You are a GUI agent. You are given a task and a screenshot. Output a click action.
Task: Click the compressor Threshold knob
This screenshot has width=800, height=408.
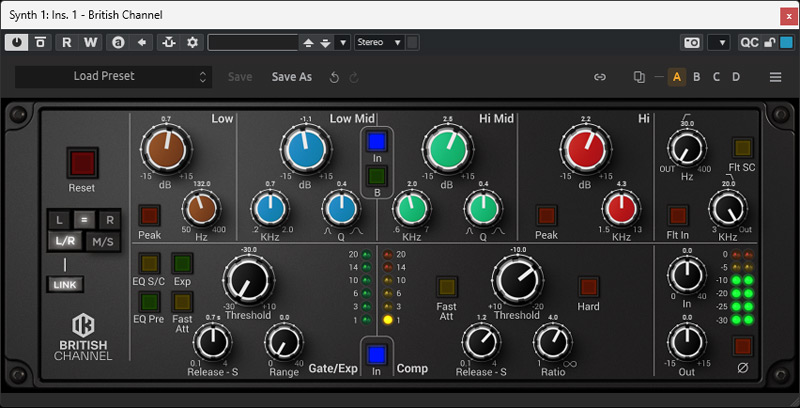516,281
